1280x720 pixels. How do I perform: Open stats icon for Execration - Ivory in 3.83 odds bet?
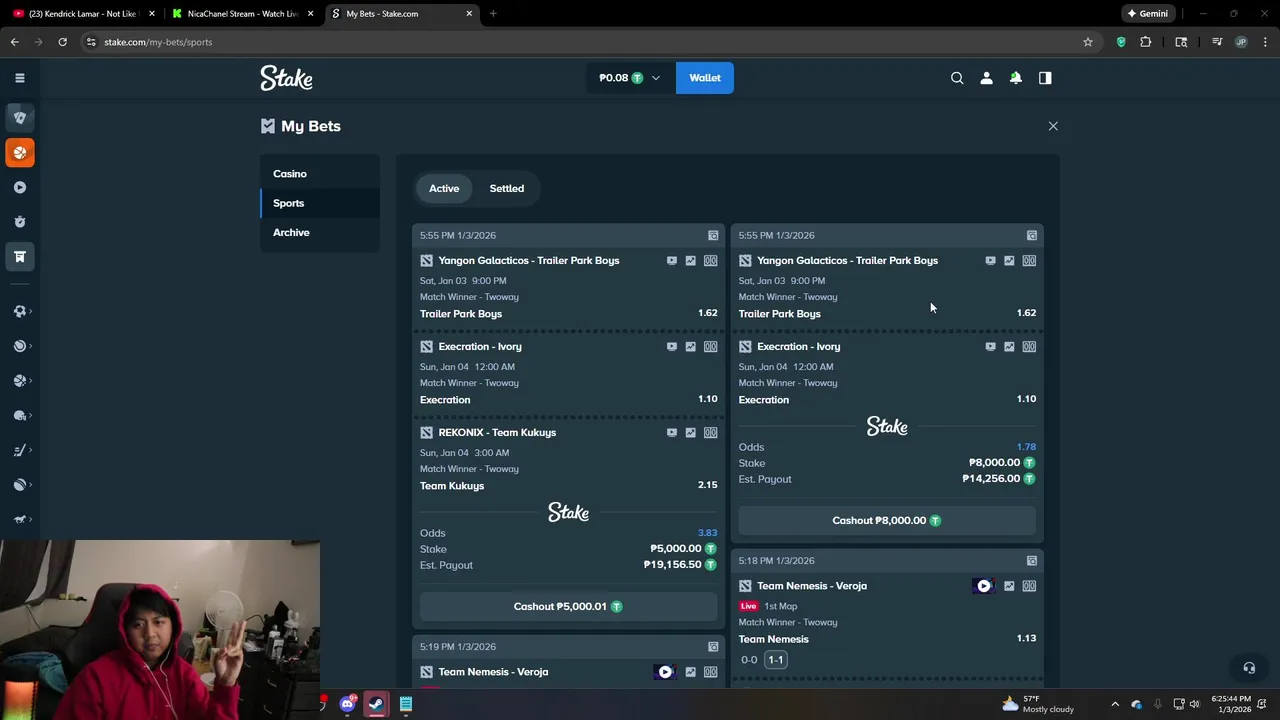[x=690, y=347]
